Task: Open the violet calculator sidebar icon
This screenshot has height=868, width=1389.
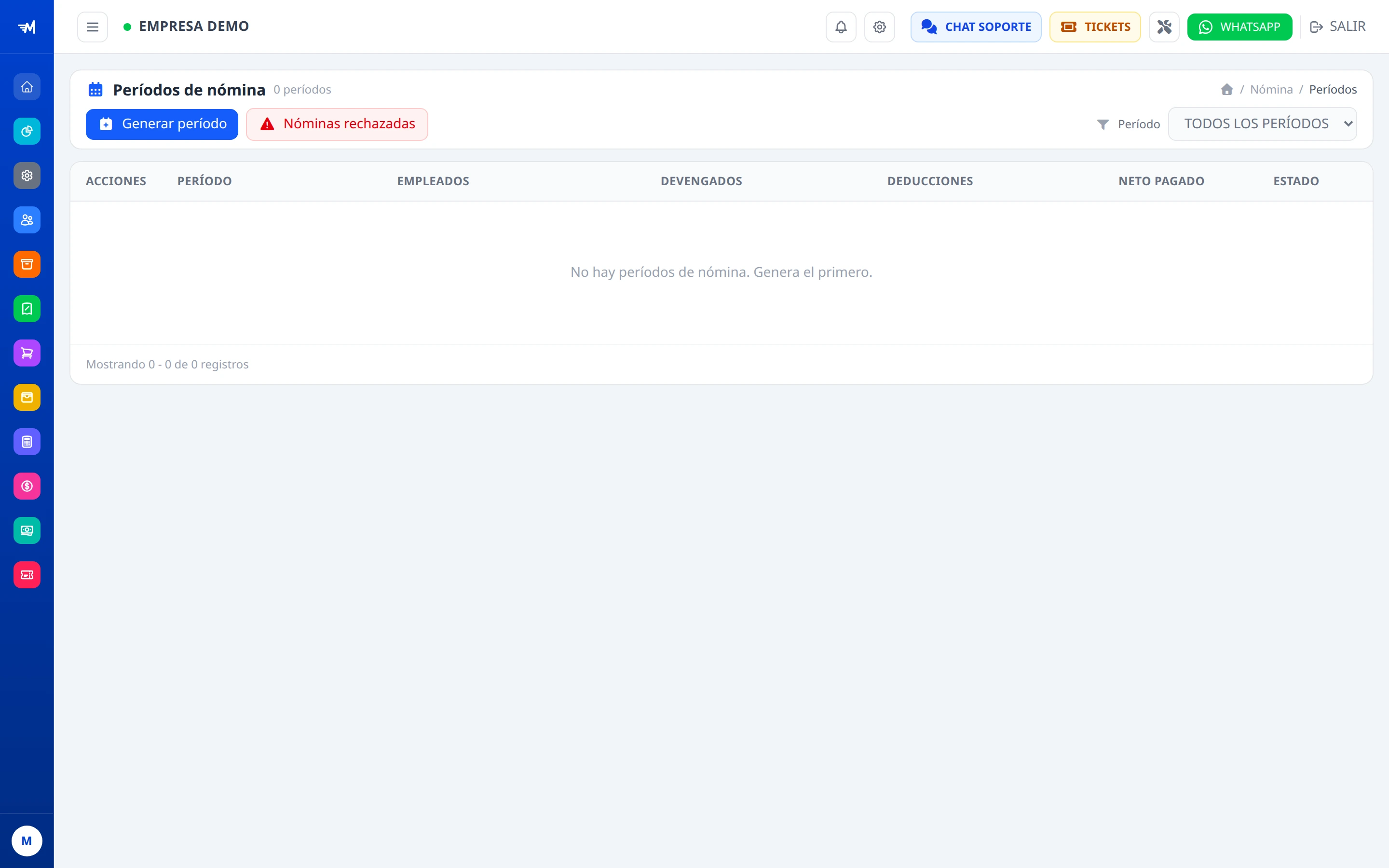Action: pos(27,441)
